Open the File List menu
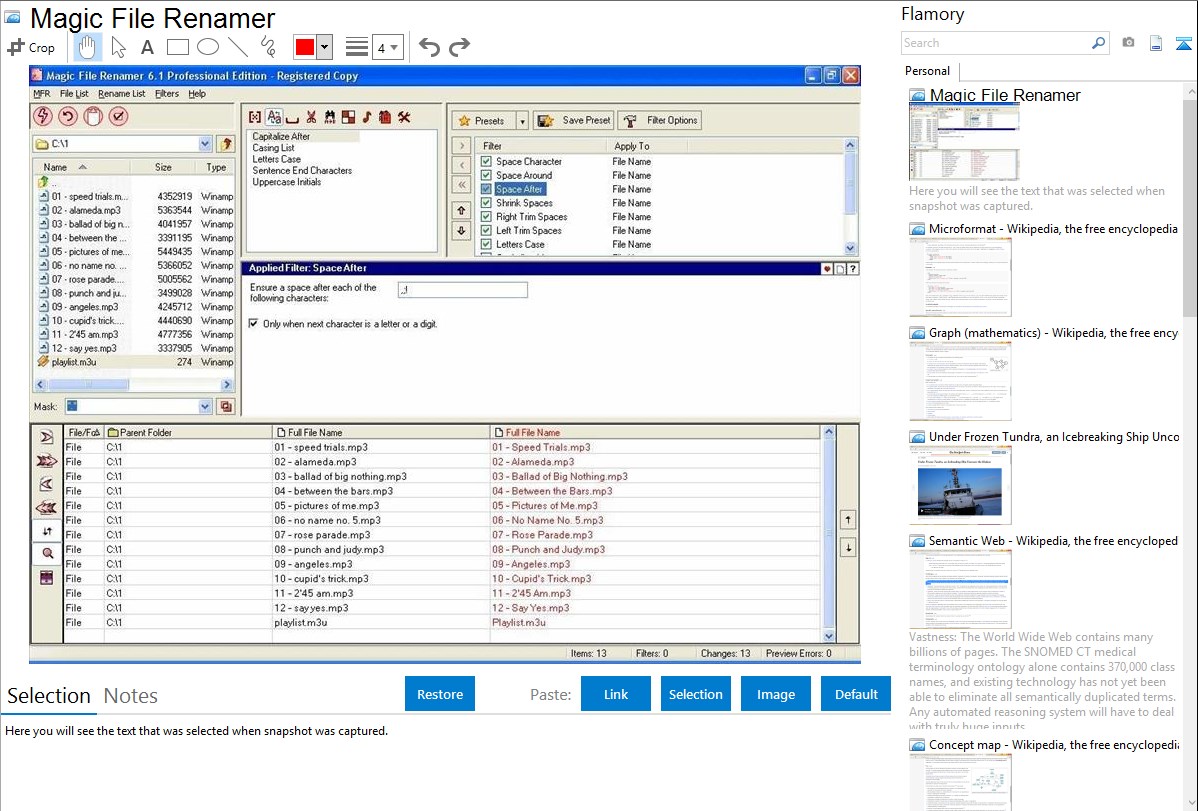Image resolution: width=1198 pixels, height=811 pixels. tap(74, 94)
